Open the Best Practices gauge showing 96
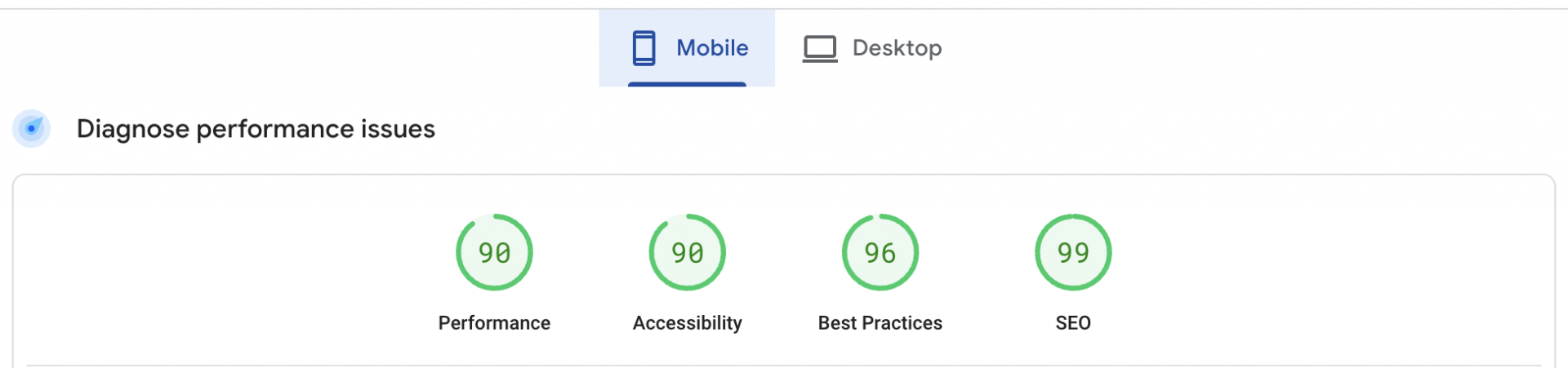This screenshot has width=1568, height=368. 880,252
